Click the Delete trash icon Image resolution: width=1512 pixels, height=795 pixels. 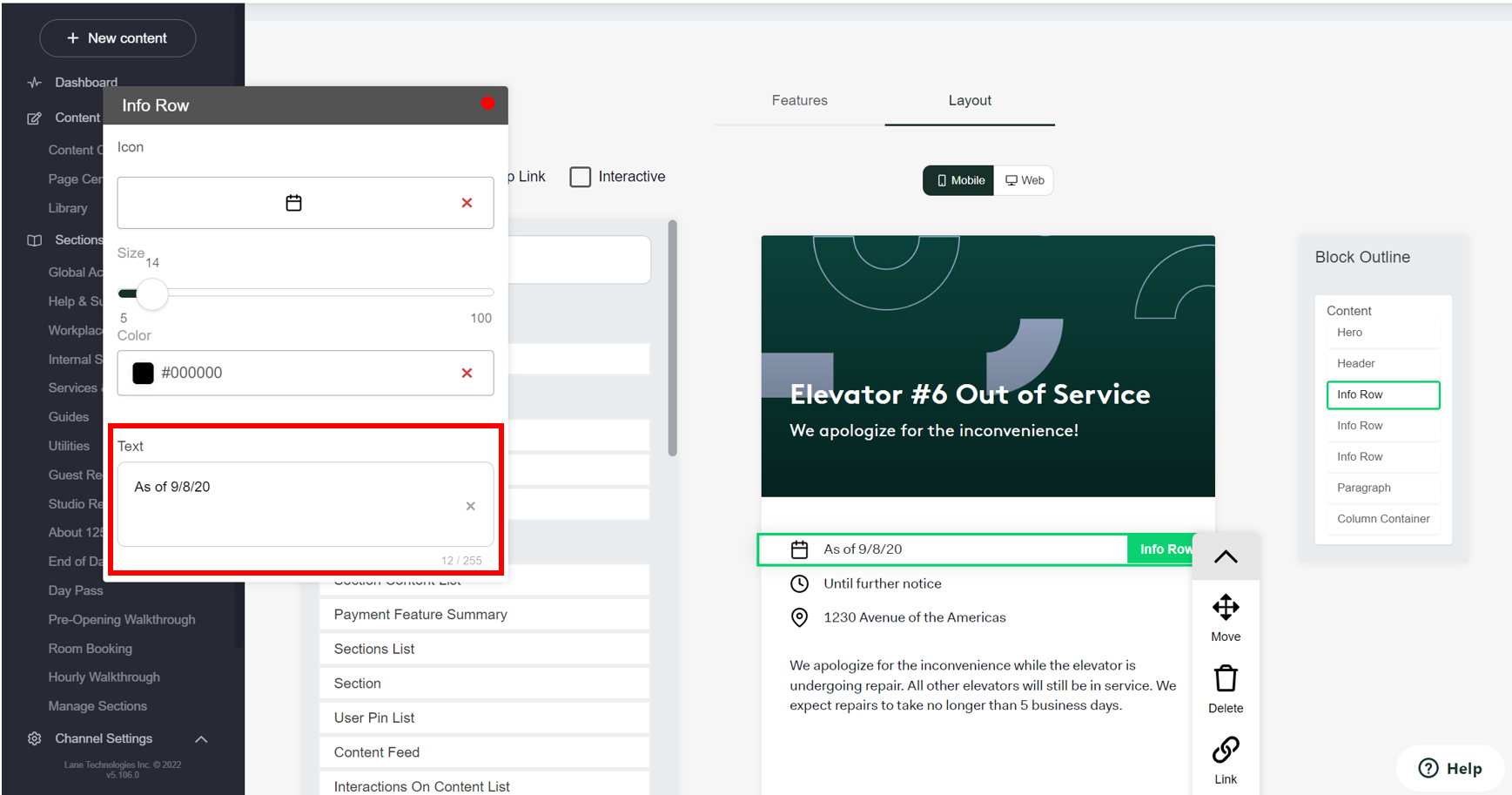(1225, 678)
